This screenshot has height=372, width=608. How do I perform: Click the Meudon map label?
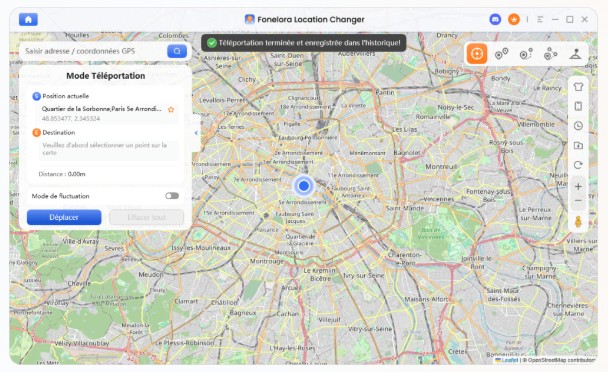click(x=151, y=275)
